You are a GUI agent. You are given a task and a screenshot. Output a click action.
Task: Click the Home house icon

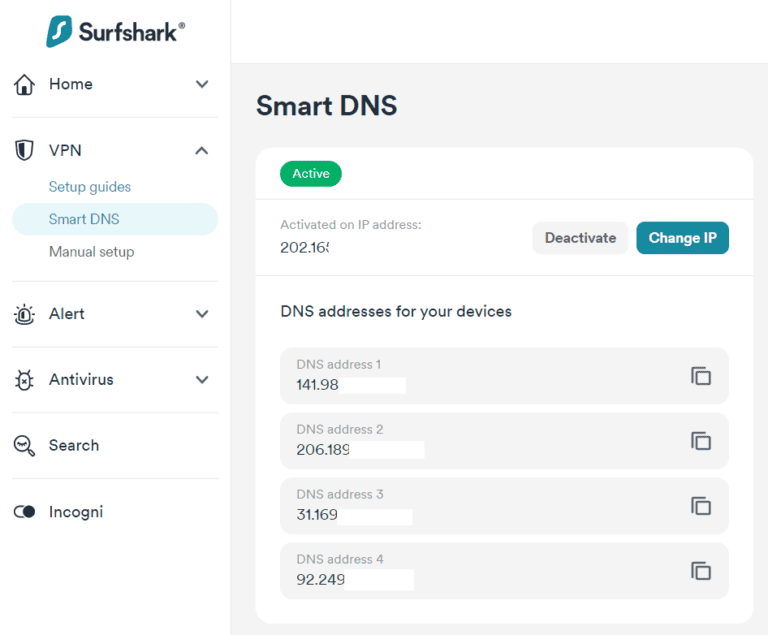click(x=25, y=85)
